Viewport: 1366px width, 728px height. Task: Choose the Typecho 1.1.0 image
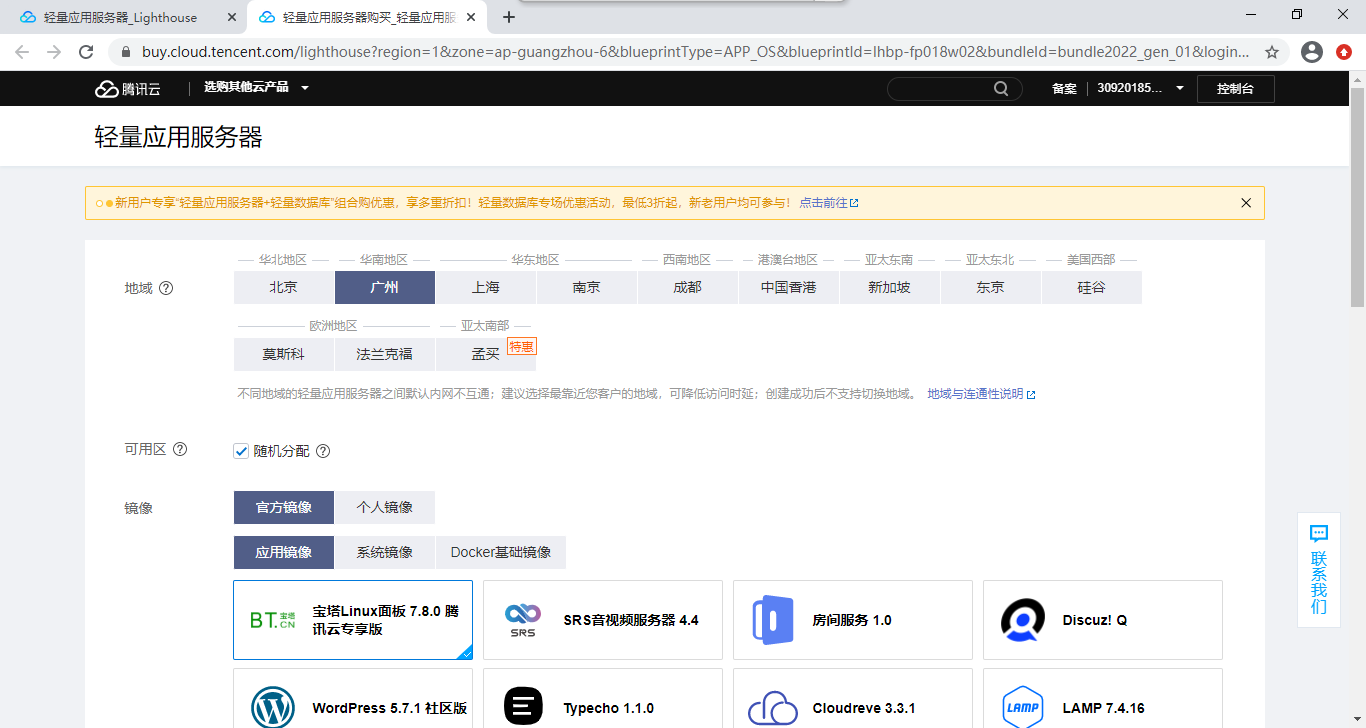tap(602, 706)
